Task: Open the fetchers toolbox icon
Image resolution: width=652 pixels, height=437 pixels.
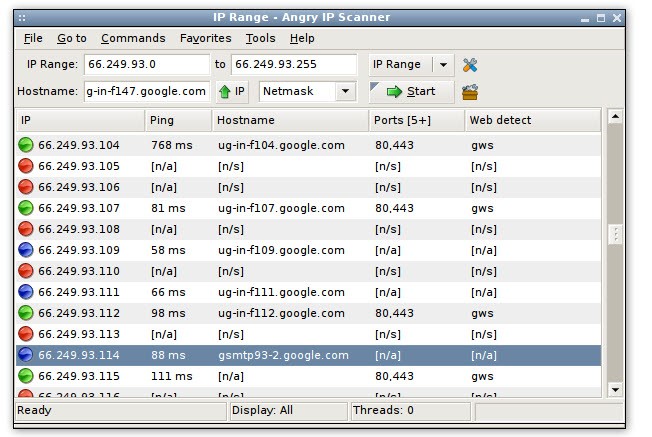Action: (469, 92)
